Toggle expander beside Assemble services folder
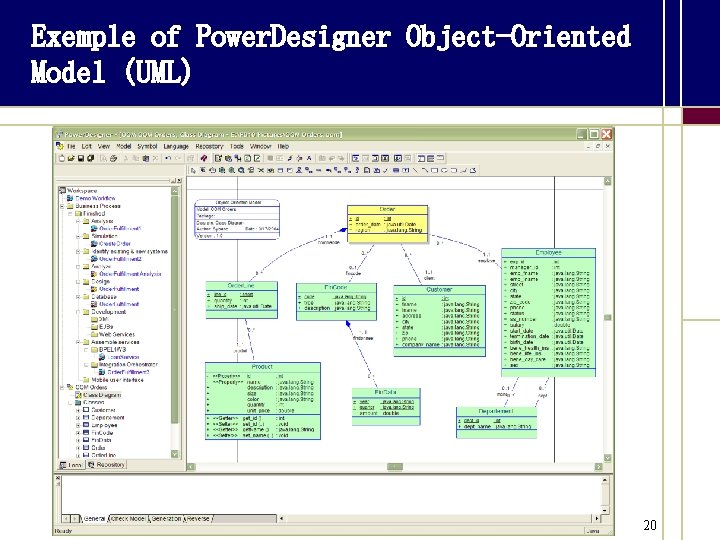This screenshot has height=540, width=720. (78, 342)
